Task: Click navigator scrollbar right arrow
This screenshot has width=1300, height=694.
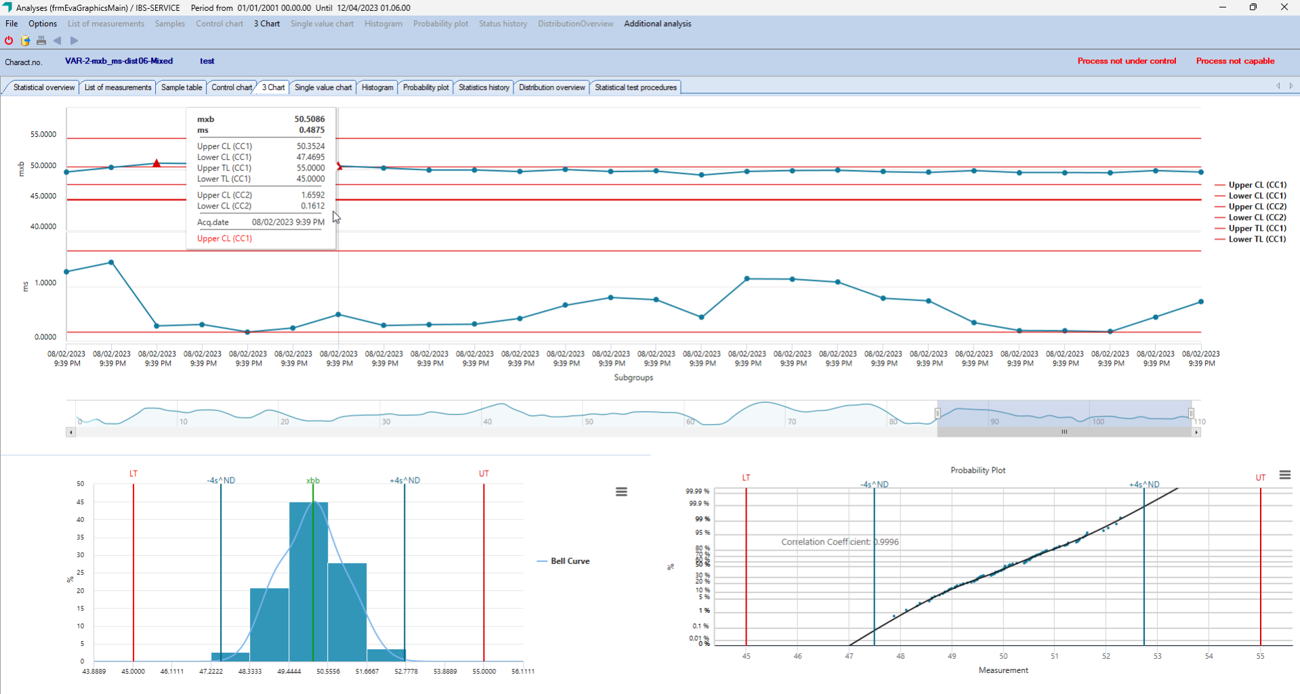Action: click(x=1196, y=432)
